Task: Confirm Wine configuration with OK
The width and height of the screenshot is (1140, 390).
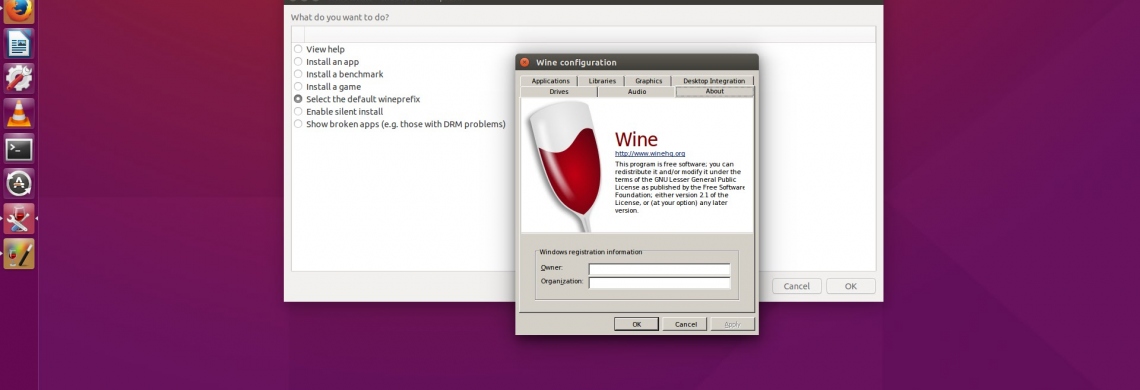Action: (x=636, y=325)
